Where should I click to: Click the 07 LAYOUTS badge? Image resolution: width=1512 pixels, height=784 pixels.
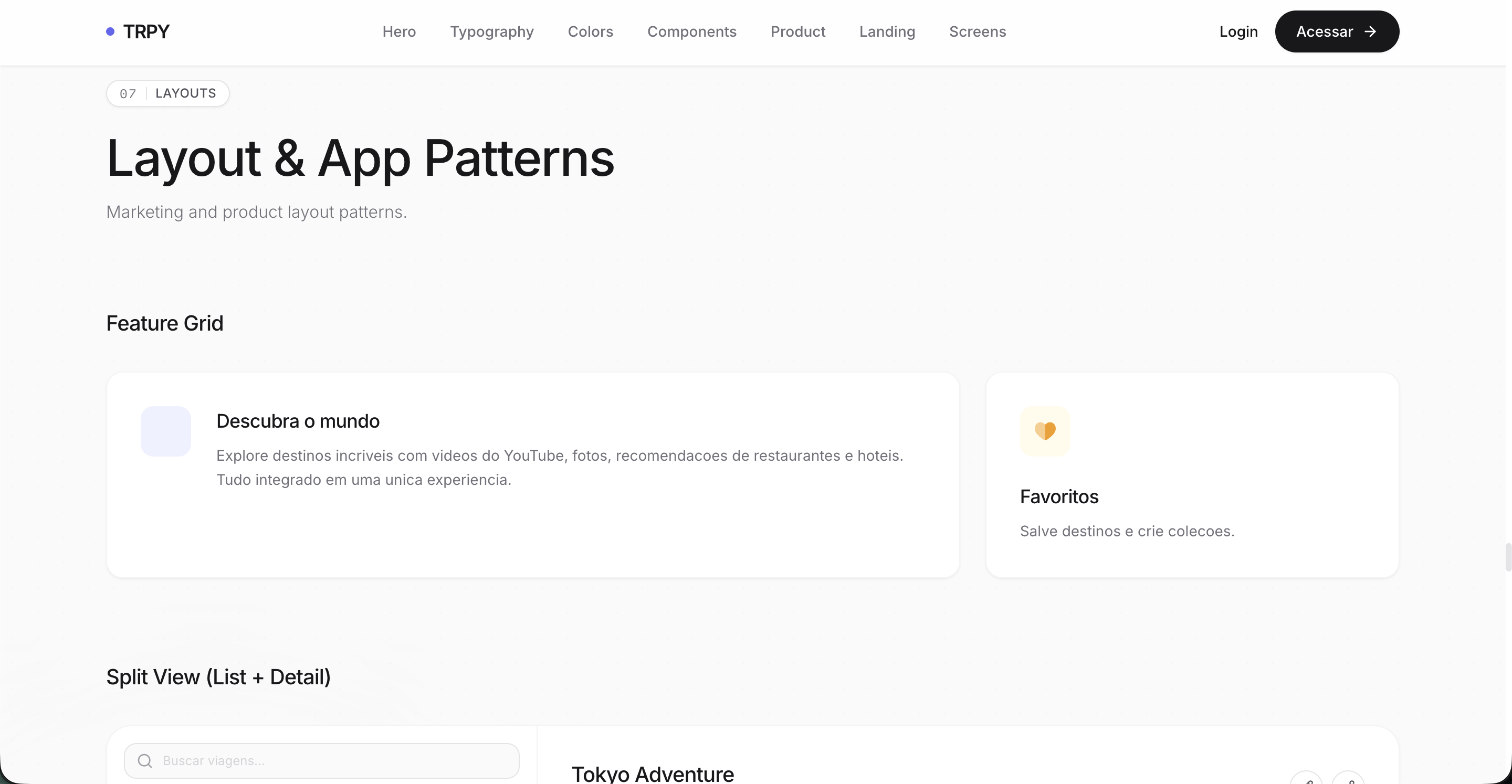tap(168, 93)
